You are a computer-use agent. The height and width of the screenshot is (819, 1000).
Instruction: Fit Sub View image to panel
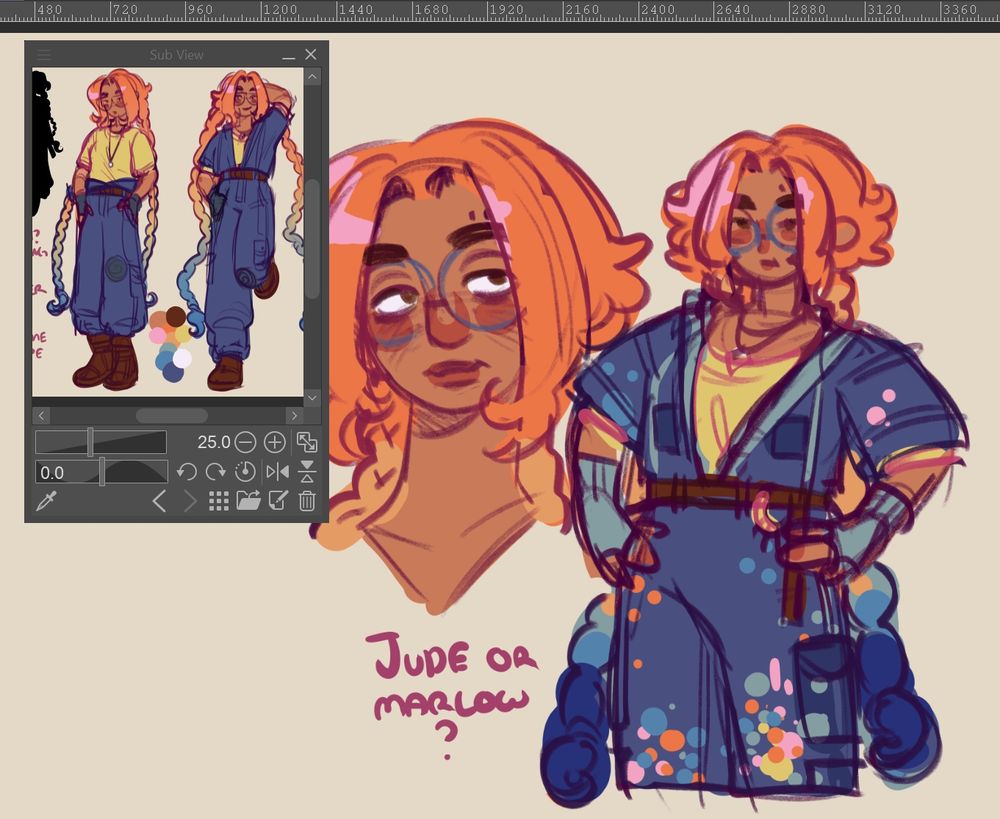(x=307, y=442)
